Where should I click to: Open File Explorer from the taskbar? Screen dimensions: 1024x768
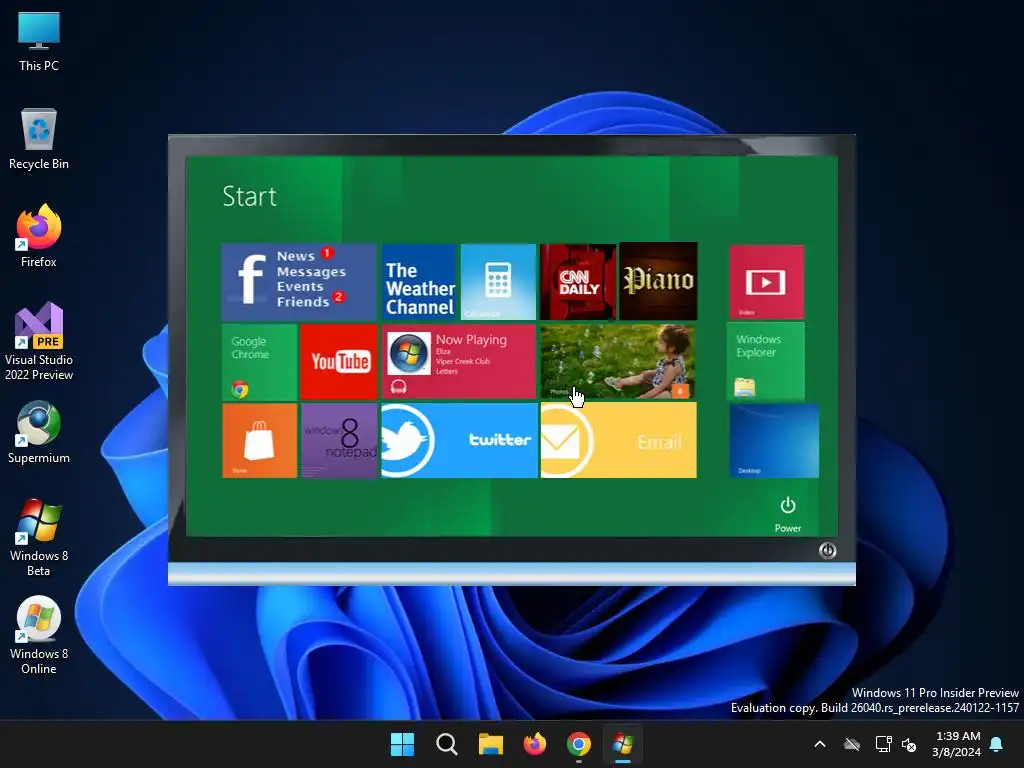tap(490, 744)
